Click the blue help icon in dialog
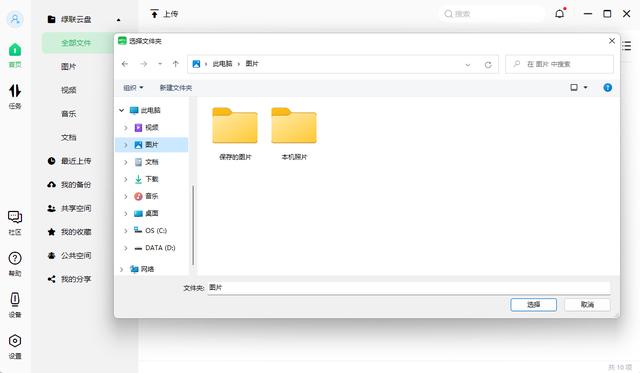This screenshot has width=640, height=373. point(607,87)
